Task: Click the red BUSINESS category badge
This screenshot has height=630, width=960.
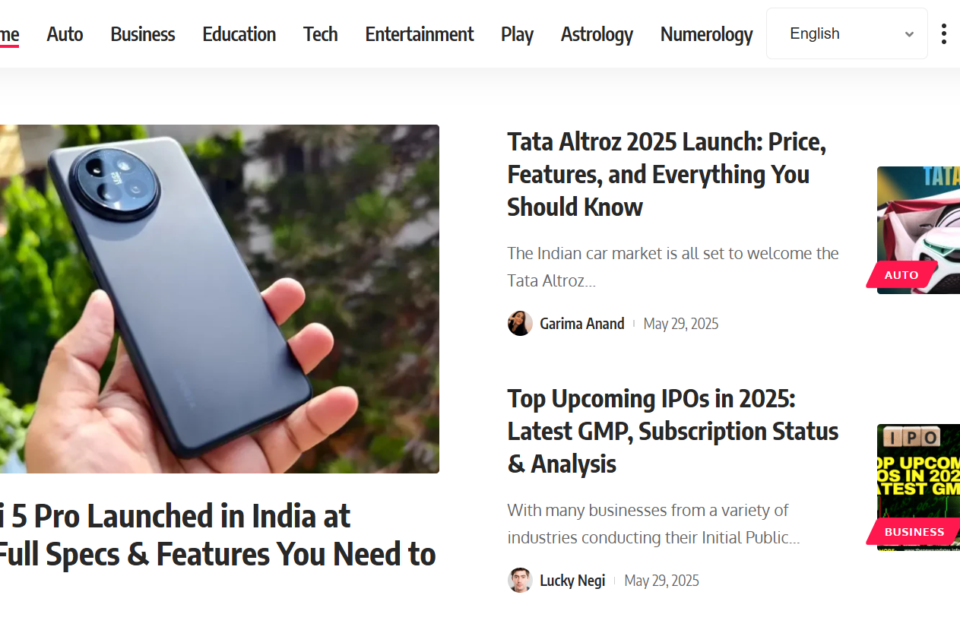Action: tap(913, 531)
